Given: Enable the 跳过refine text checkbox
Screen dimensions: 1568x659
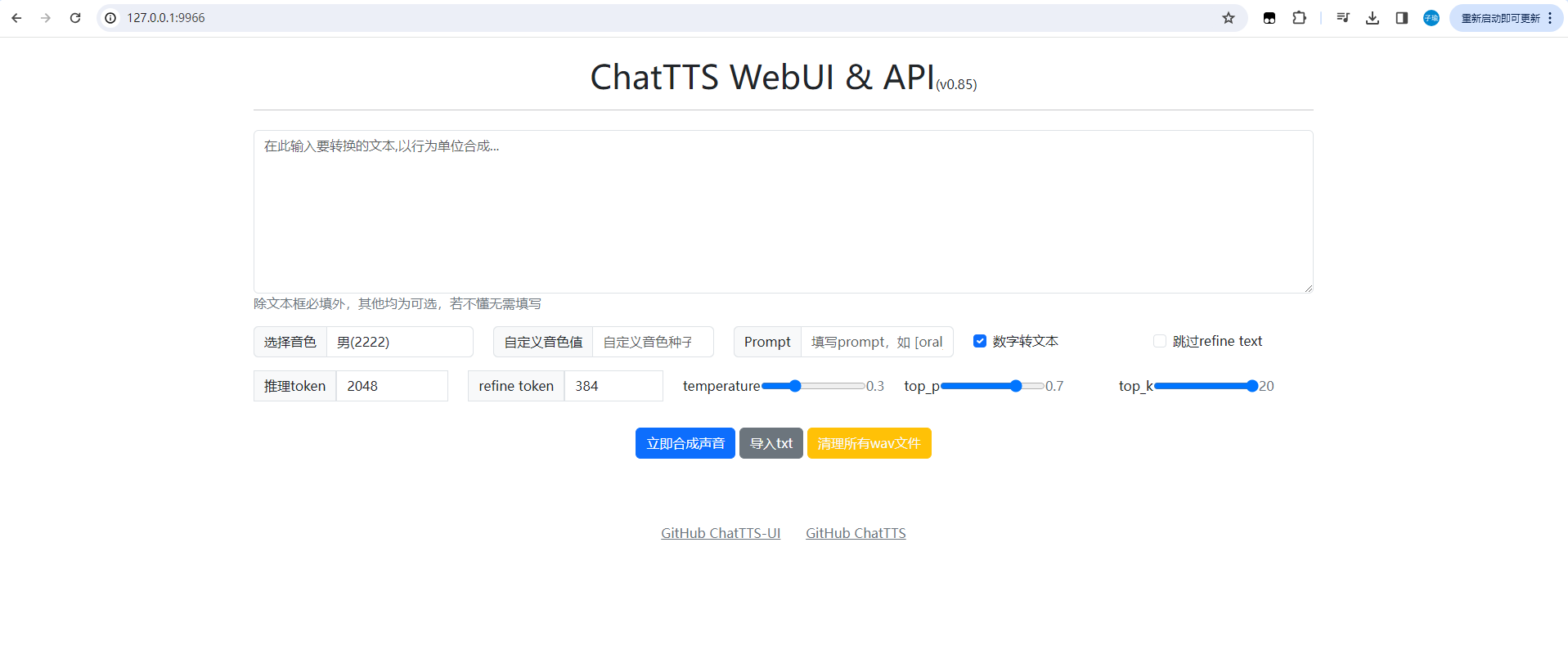Looking at the screenshot, I should click(1159, 341).
